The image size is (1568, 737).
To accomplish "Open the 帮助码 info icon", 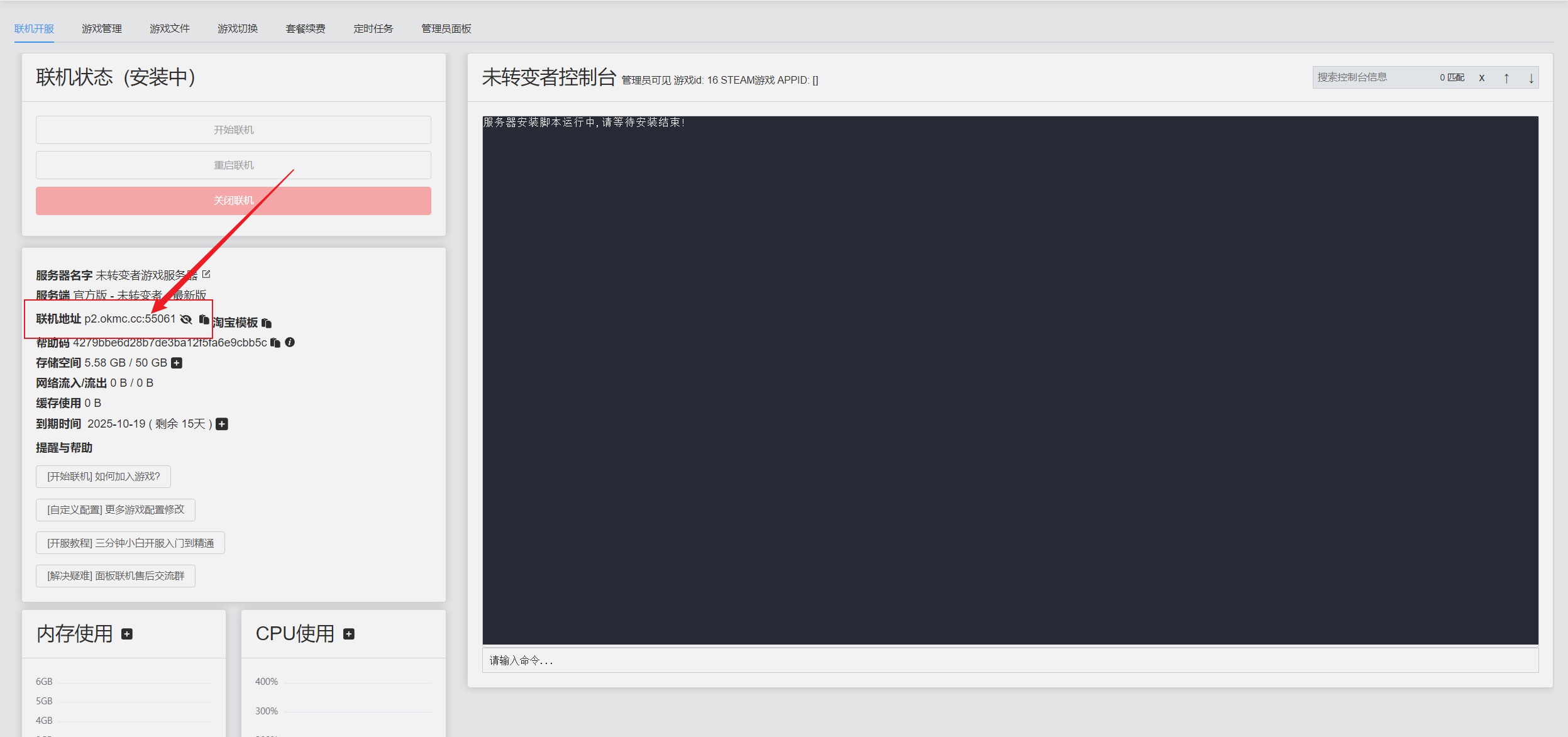I will click(290, 343).
